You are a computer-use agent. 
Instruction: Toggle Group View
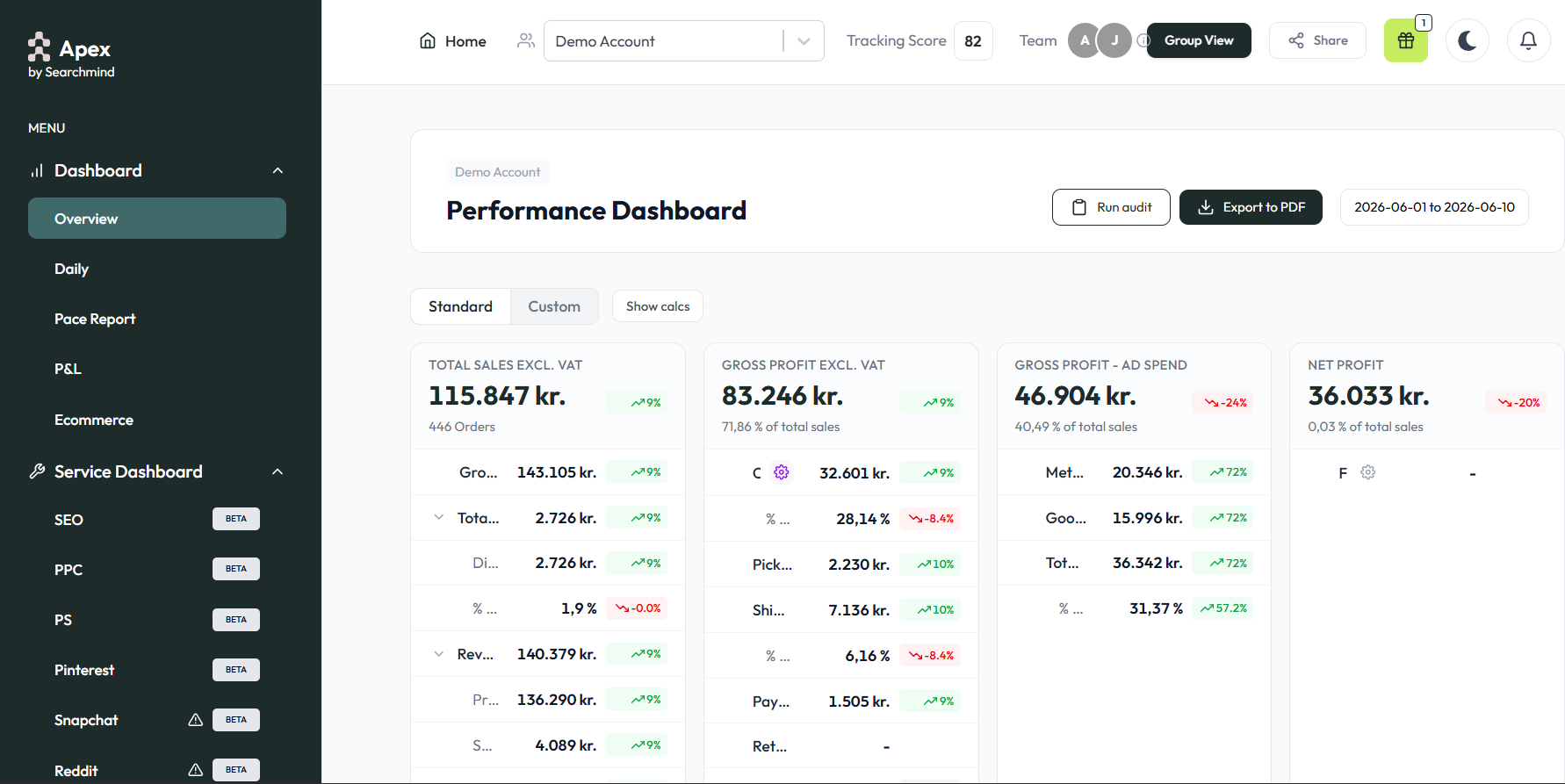[x=1199, y=40]
